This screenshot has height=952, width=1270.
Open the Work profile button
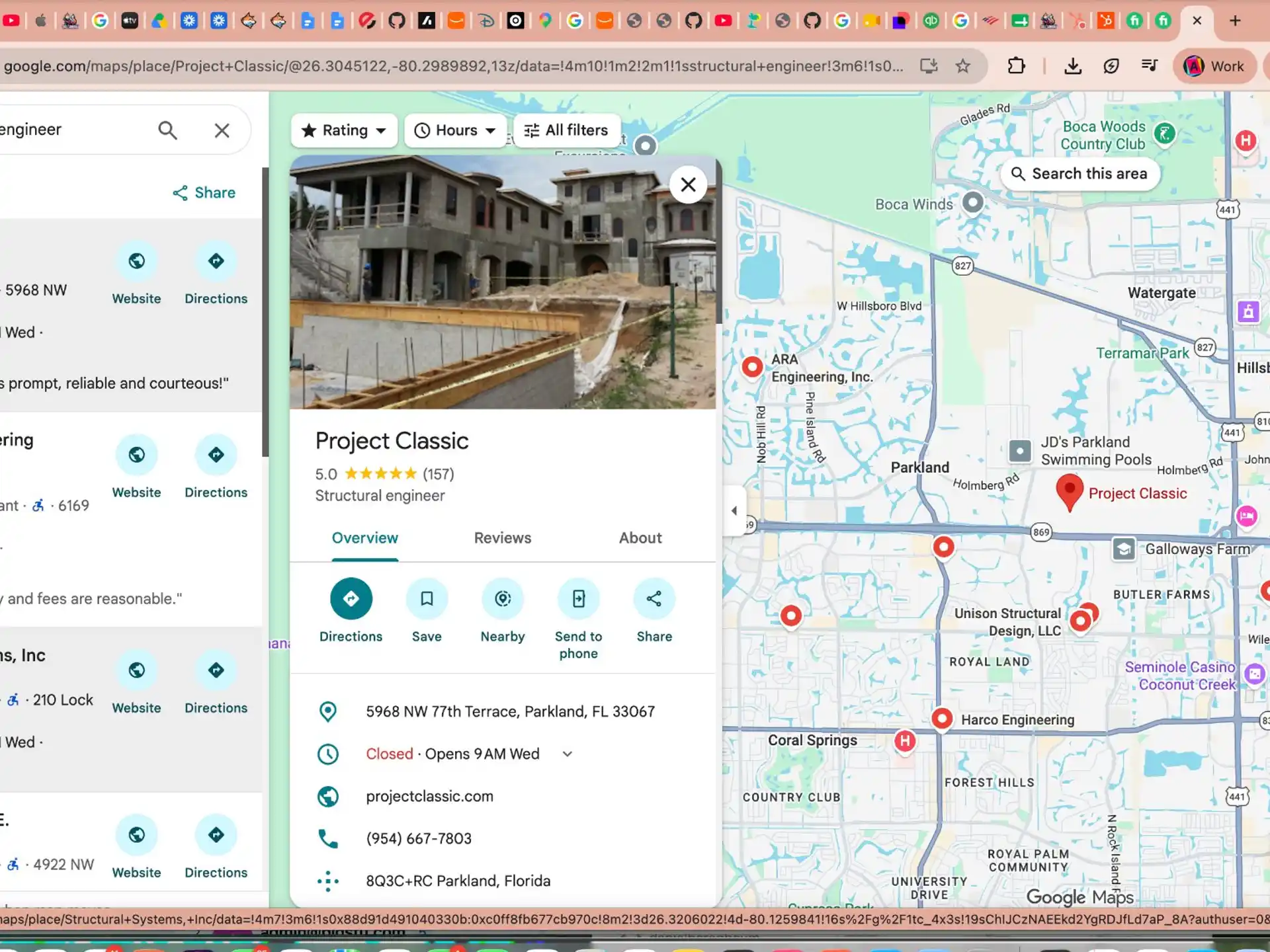1215,66
